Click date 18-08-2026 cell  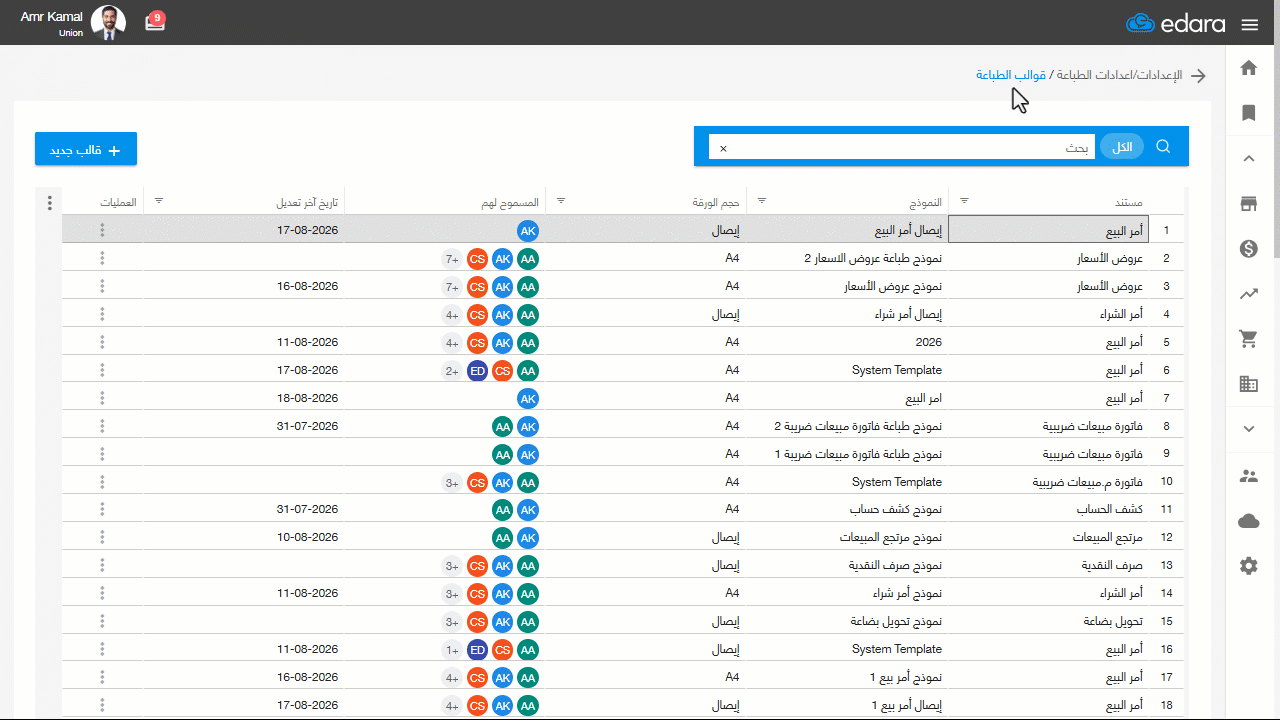(244, 398)
